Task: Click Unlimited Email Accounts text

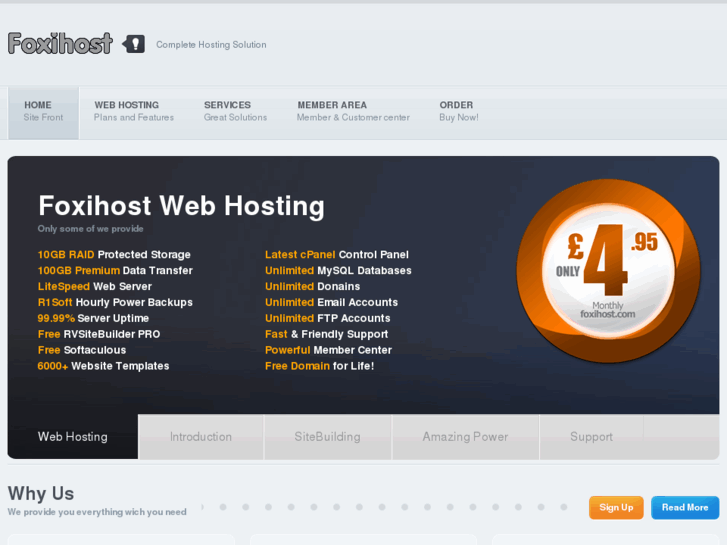Action: (x=331, y=302)
